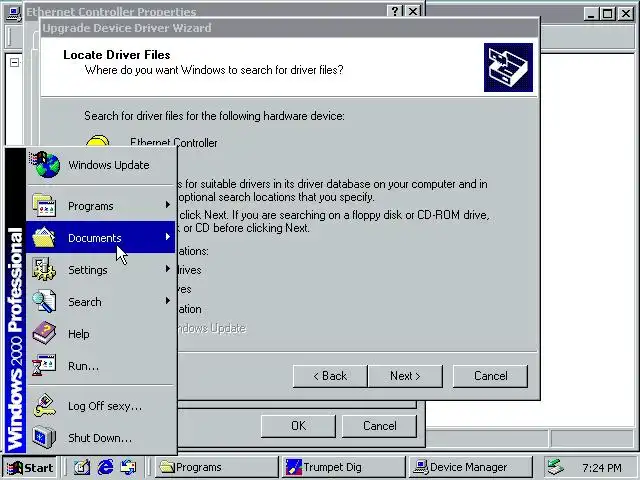Expand the Documents submenu arrow
The height and width of the screenshot is (480, 640).
pyautogui.click(x=167, y=237)
